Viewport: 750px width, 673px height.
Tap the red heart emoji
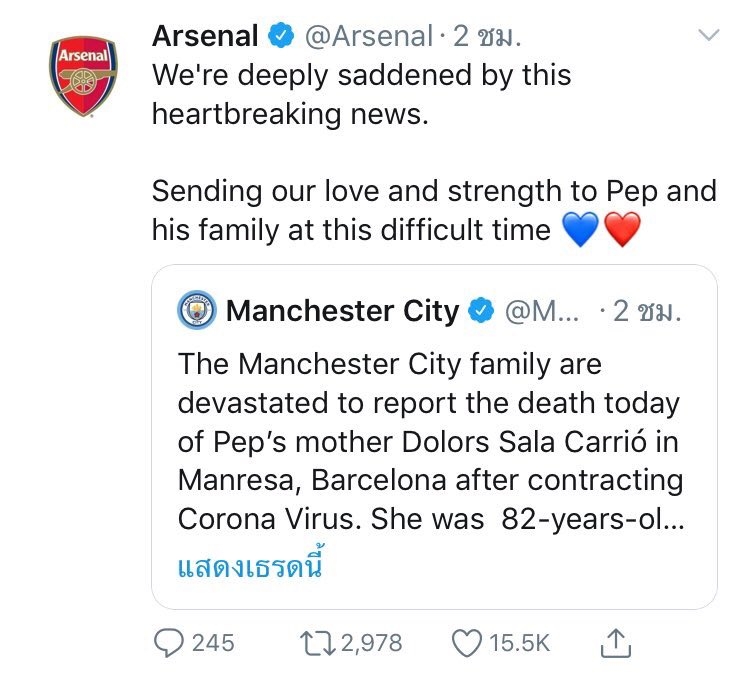coord(622,230)
